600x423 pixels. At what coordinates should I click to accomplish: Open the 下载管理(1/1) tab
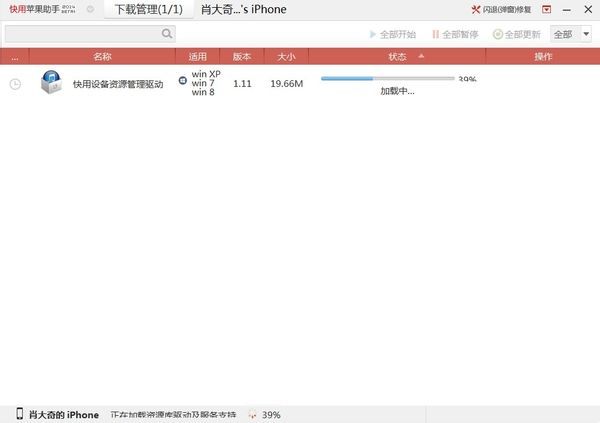click(149, 9)
